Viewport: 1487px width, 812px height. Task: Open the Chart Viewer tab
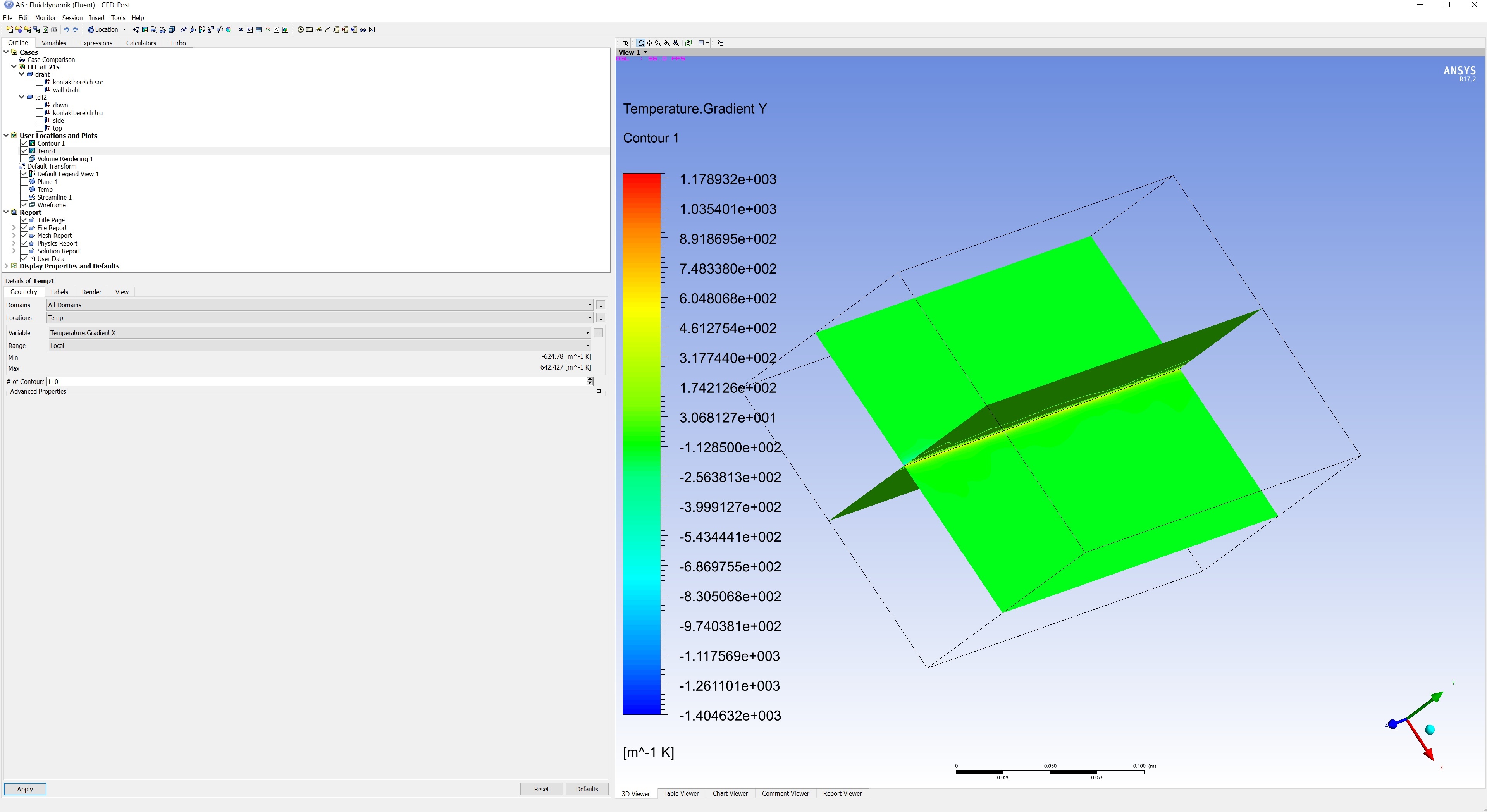730,793
